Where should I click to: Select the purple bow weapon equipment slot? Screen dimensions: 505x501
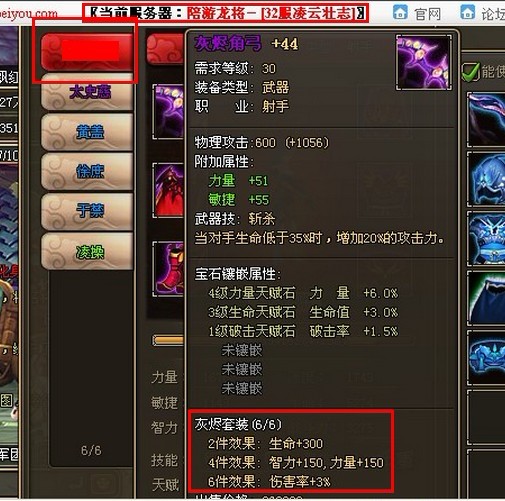(169, 111)
